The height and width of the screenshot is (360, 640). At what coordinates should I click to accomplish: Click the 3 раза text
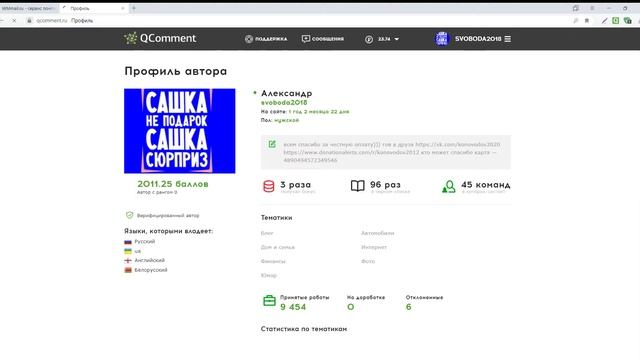296,185
